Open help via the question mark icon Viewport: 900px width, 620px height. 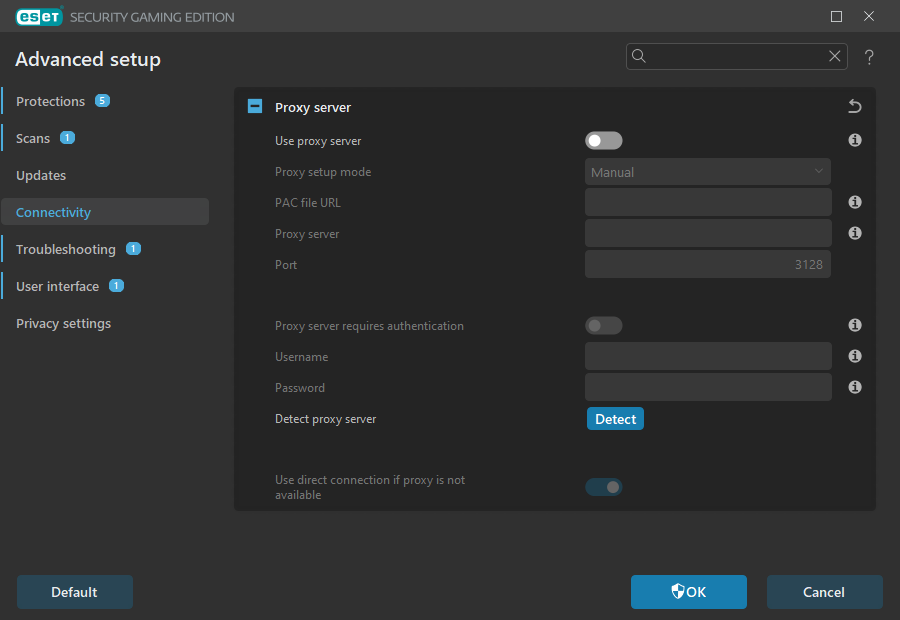[x=869, y=57]
